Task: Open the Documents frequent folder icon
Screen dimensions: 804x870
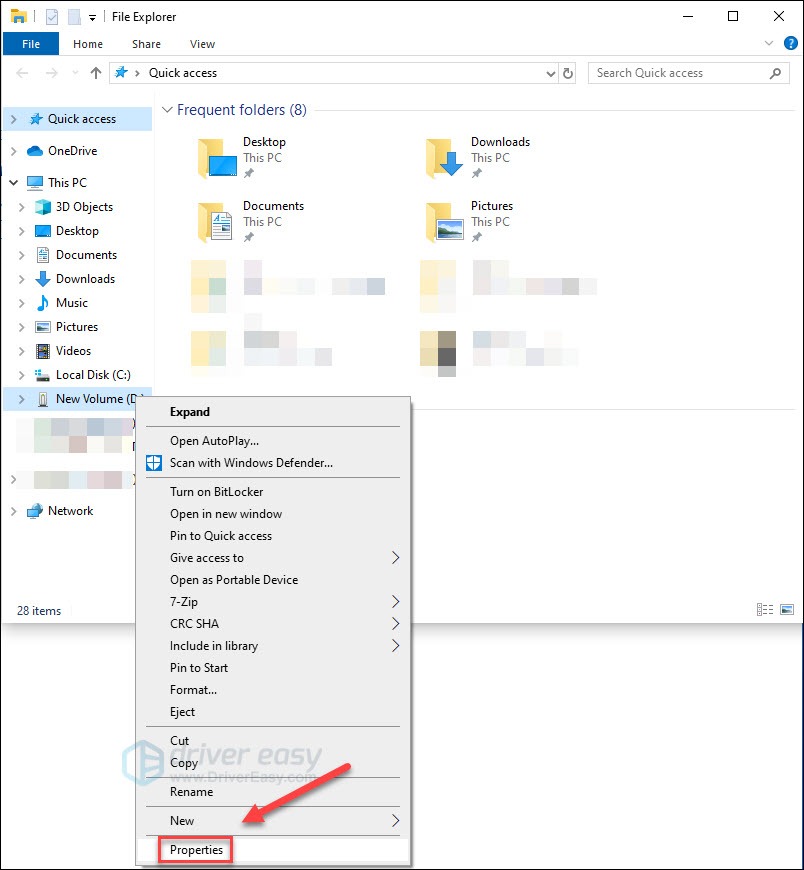Action: tap(216, 222)
